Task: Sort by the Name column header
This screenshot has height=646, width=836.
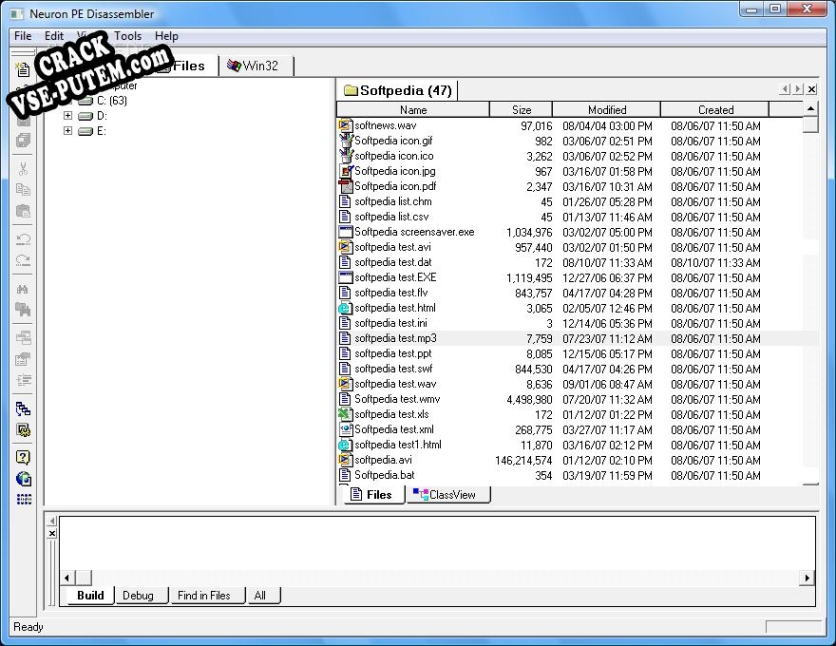Action: (x=413, y=110)
